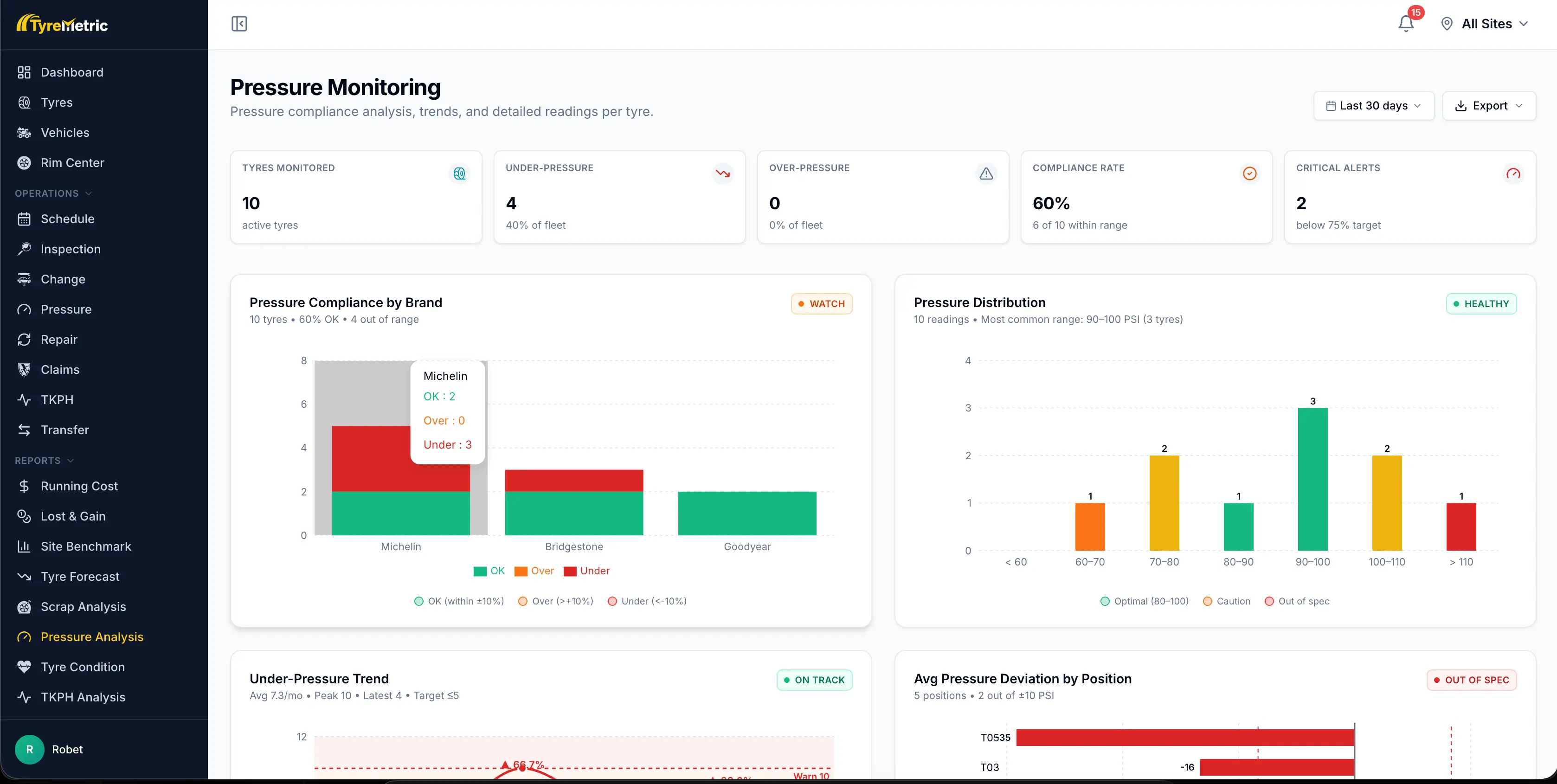1557x784 pixels.
Task: Click the Pressure Distribution heading
Action: click(x=979, y=303)
